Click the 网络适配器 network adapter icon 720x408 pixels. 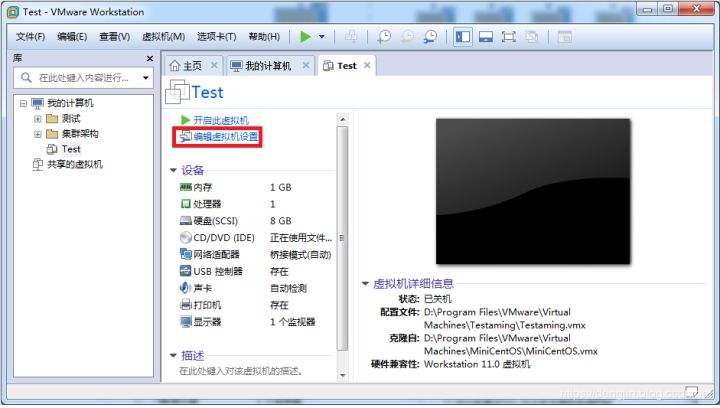186,254
